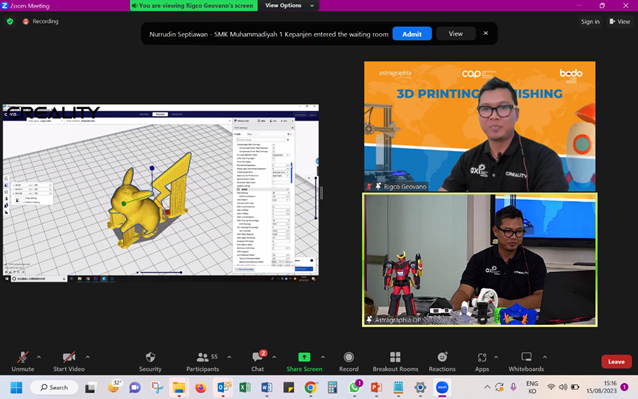The width and height of the screenshot is (638, 399).
Task: Click the green Share Screen button
Action: click(304, 362)
